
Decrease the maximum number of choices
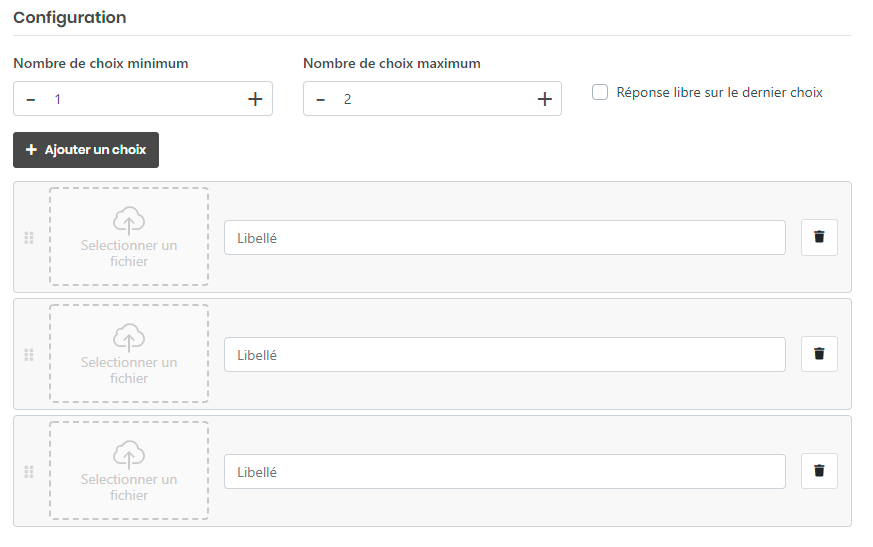pyautogui.click(x=321, y=99)
